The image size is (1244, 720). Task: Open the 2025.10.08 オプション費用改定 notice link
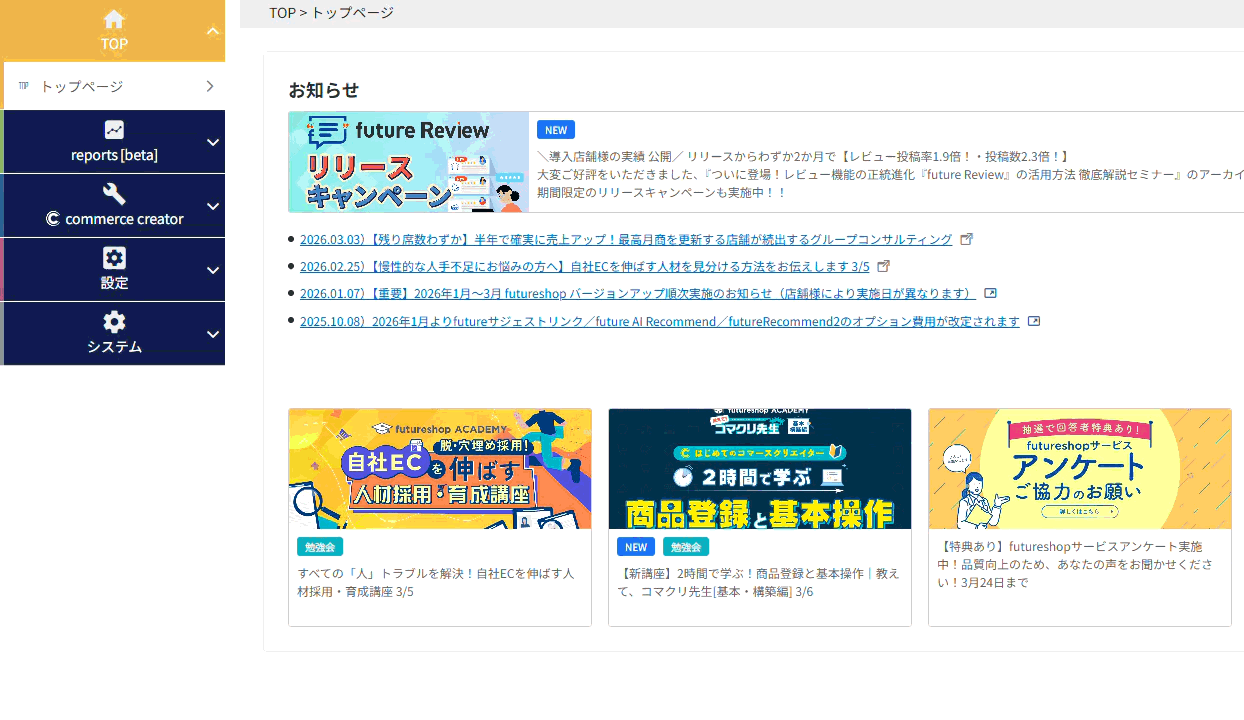(659, 321)
